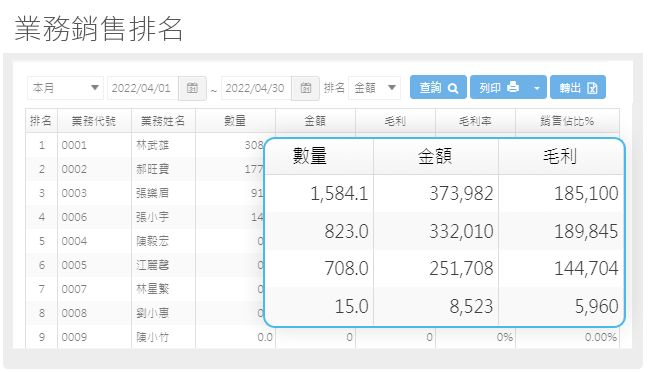Click the printer icon in 列印

point(513,87)
